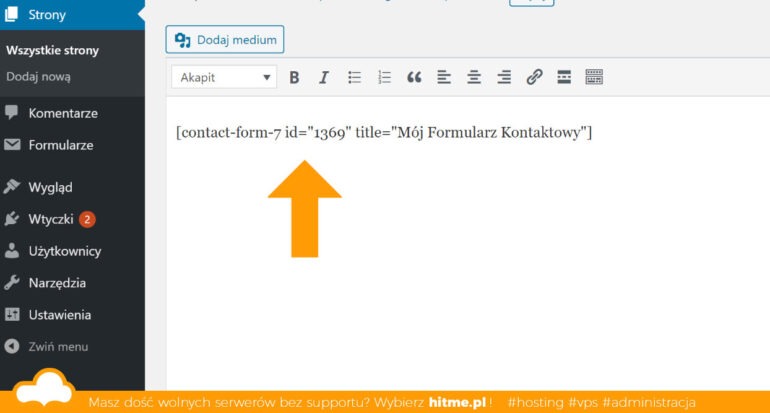This screenshot has width=770, height=413.
Task: Insert a numbered list
Action: (x=384, y=77)
